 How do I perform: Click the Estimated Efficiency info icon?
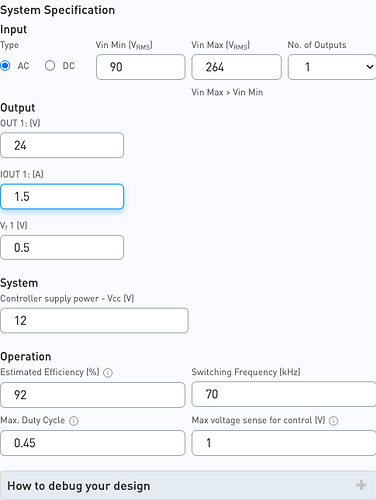click(x=108, y=373)
